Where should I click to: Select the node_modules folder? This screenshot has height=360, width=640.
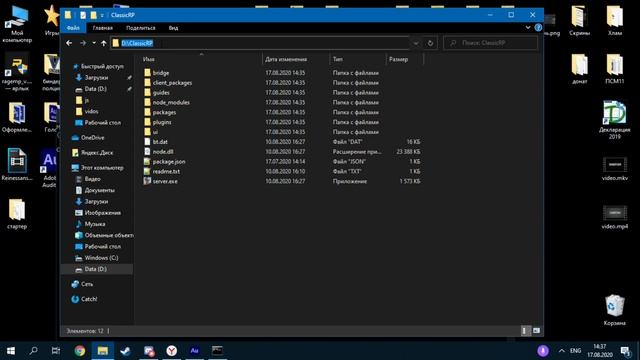coord(171,102)
